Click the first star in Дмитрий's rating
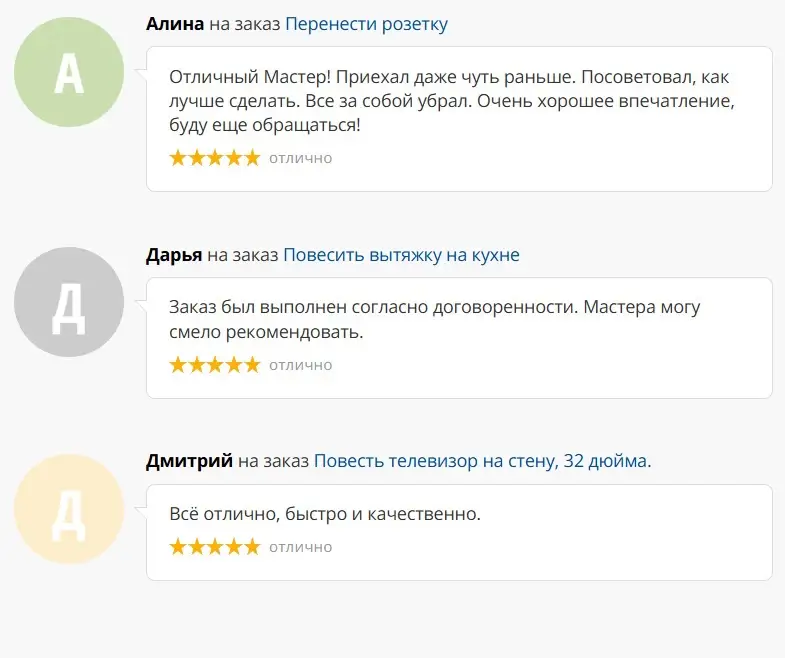Image resolution: width=785 pixels, height=658 pixels. (x=178, y=547)
